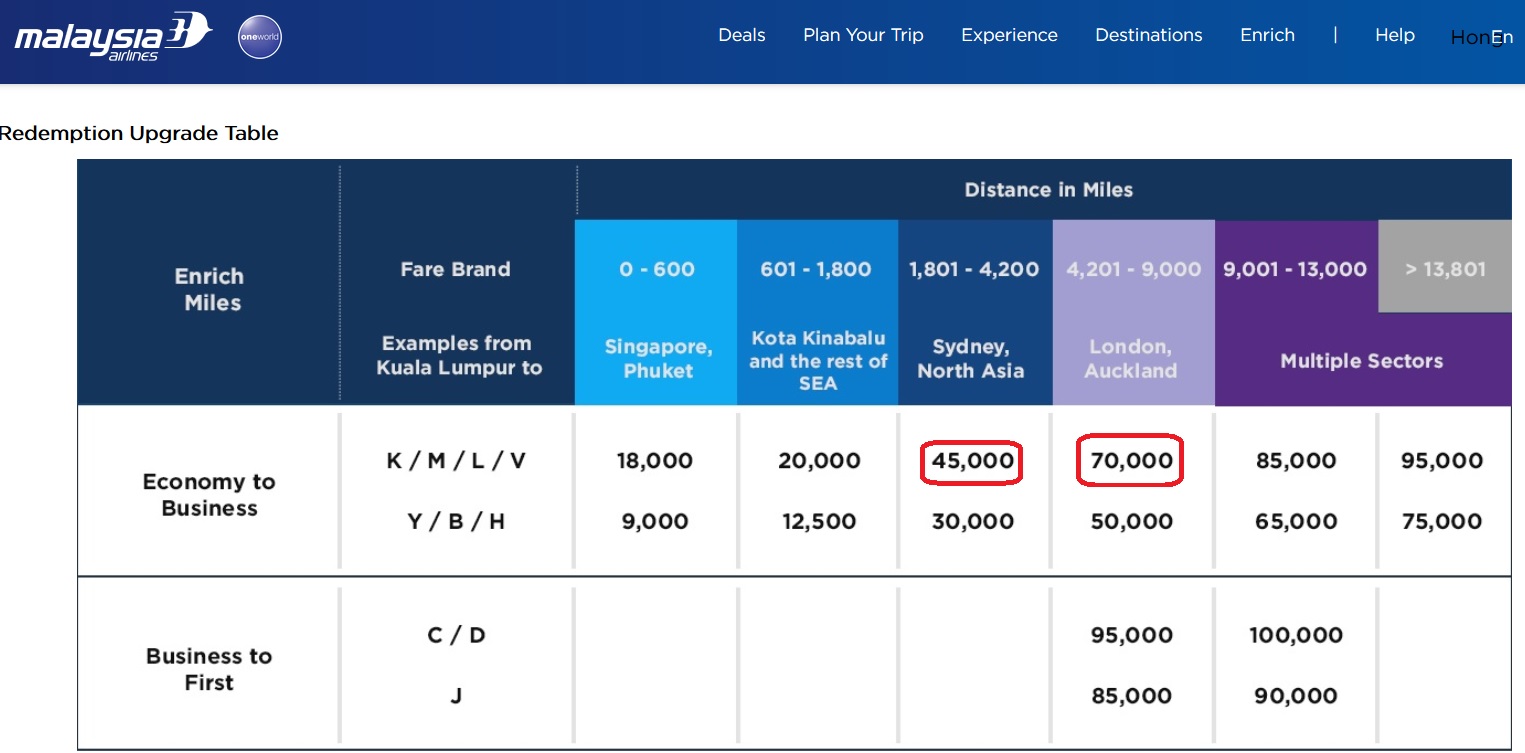Click the circled 45,000 miles value

pyautogui.click(x=972, y=461)
